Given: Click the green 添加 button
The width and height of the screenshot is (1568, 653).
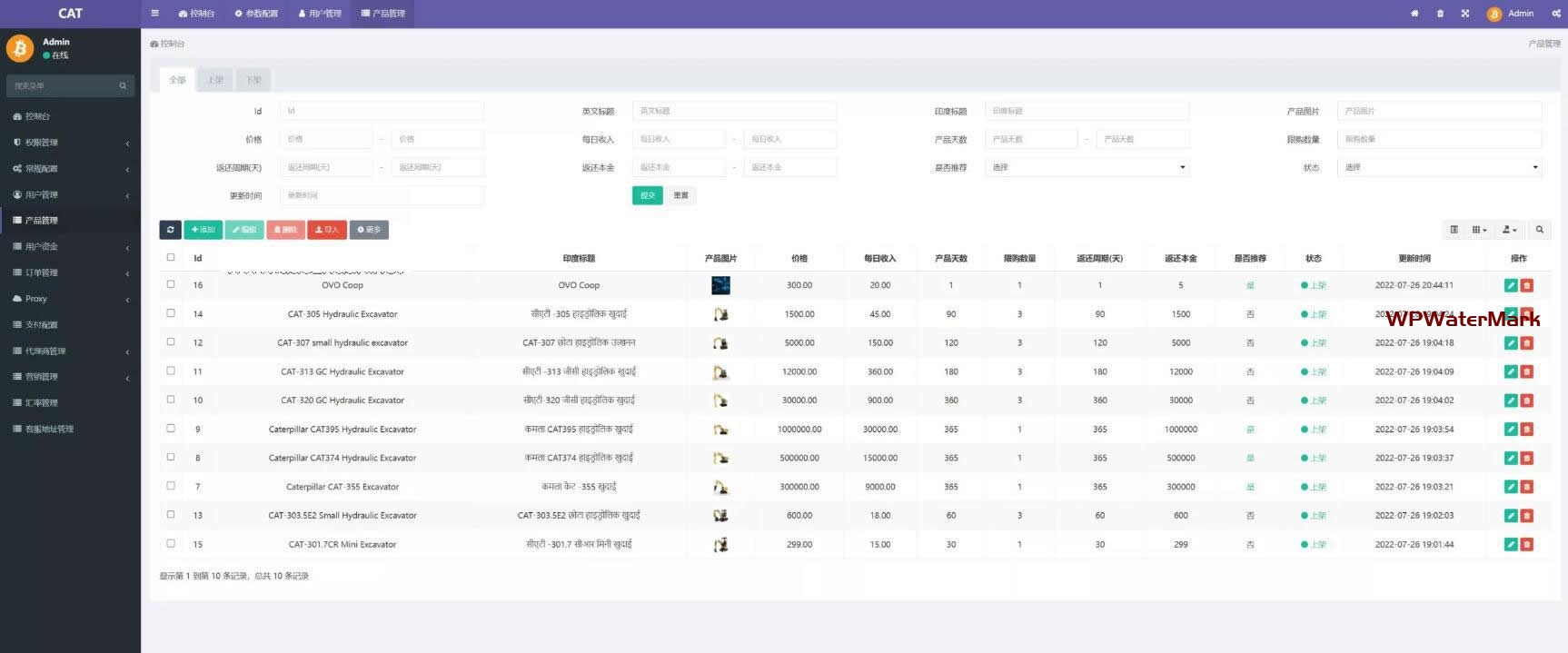Looking at the screenshot, I should (x=203, y=230).
